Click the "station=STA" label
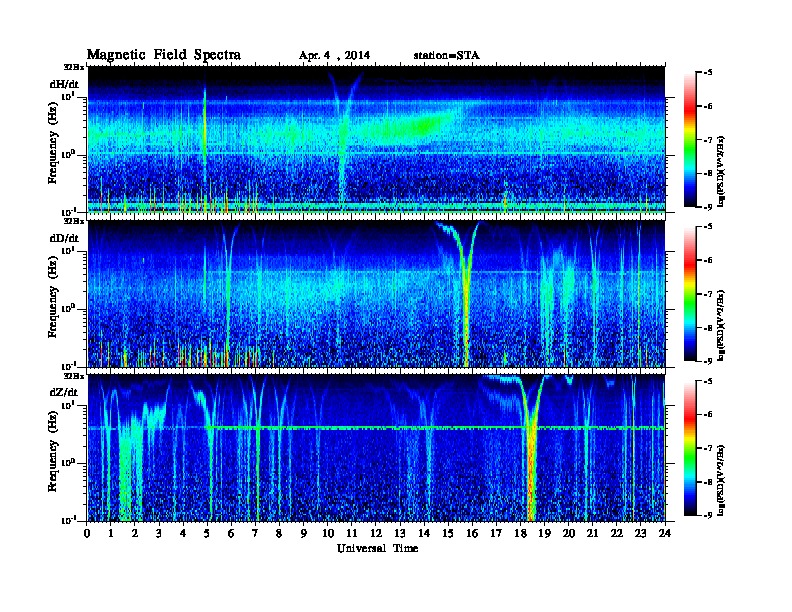The image size is (792, 612). coord(447,56)
